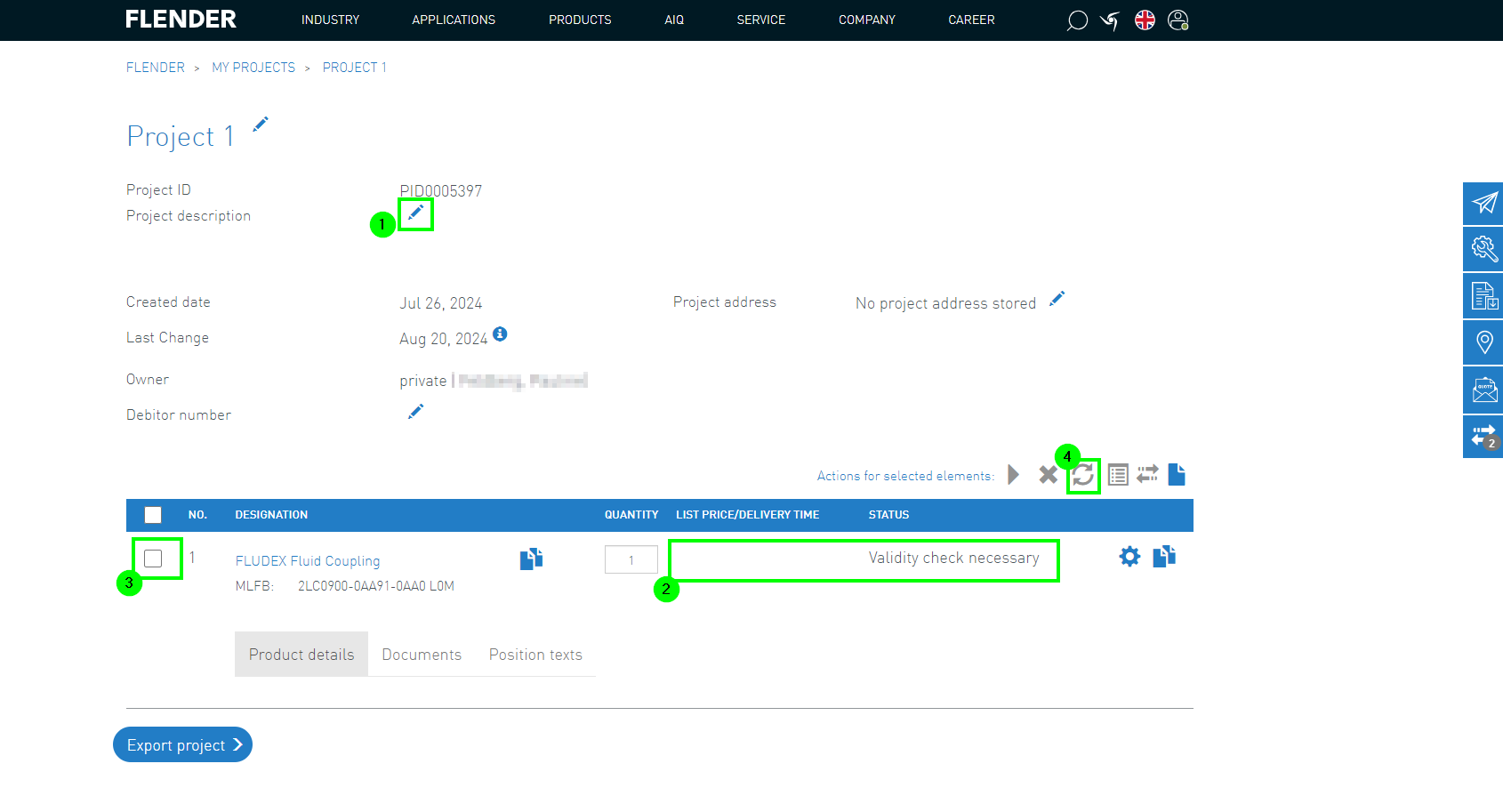
Task: Open the APPLICATIONS menu
Action: click(x=454, y=20)
